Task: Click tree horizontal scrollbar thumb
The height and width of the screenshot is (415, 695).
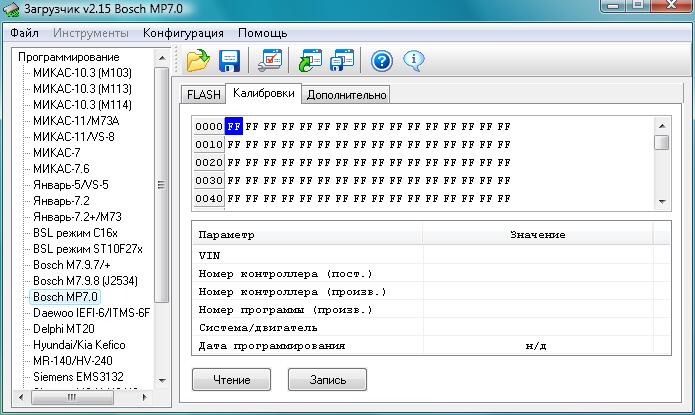Action: 72,397
